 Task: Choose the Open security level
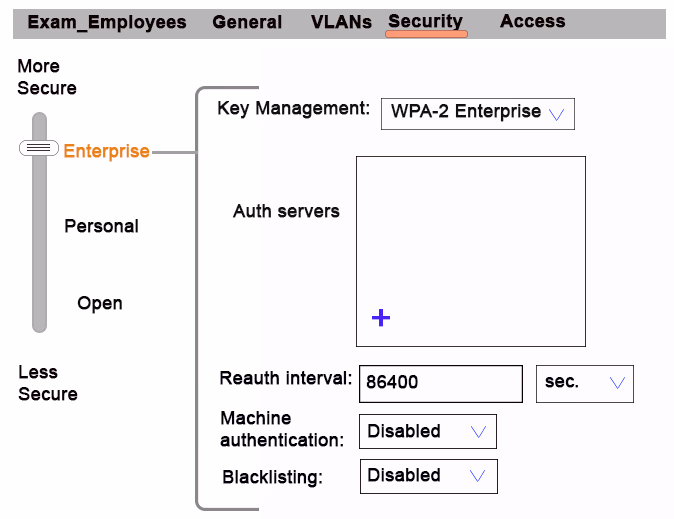click(100, 304)
